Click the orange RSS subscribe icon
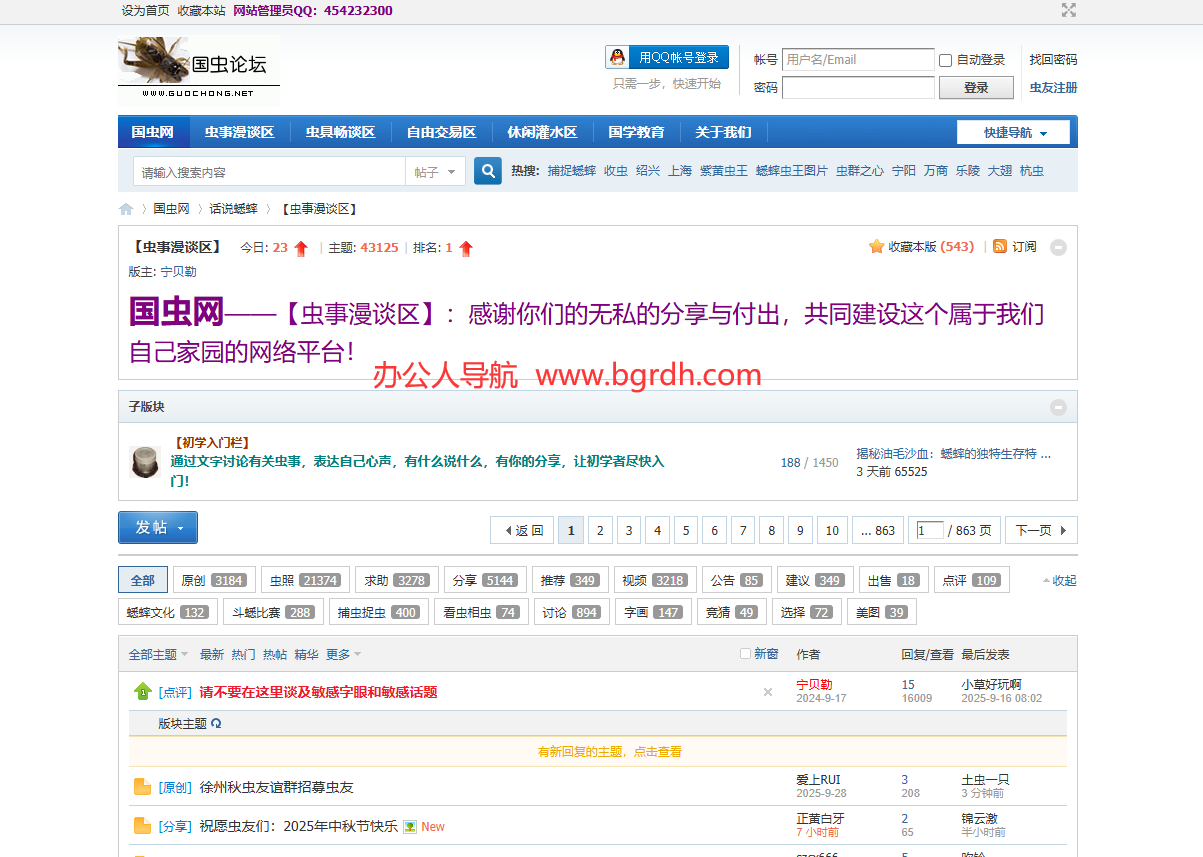 tap(1000, 246)
